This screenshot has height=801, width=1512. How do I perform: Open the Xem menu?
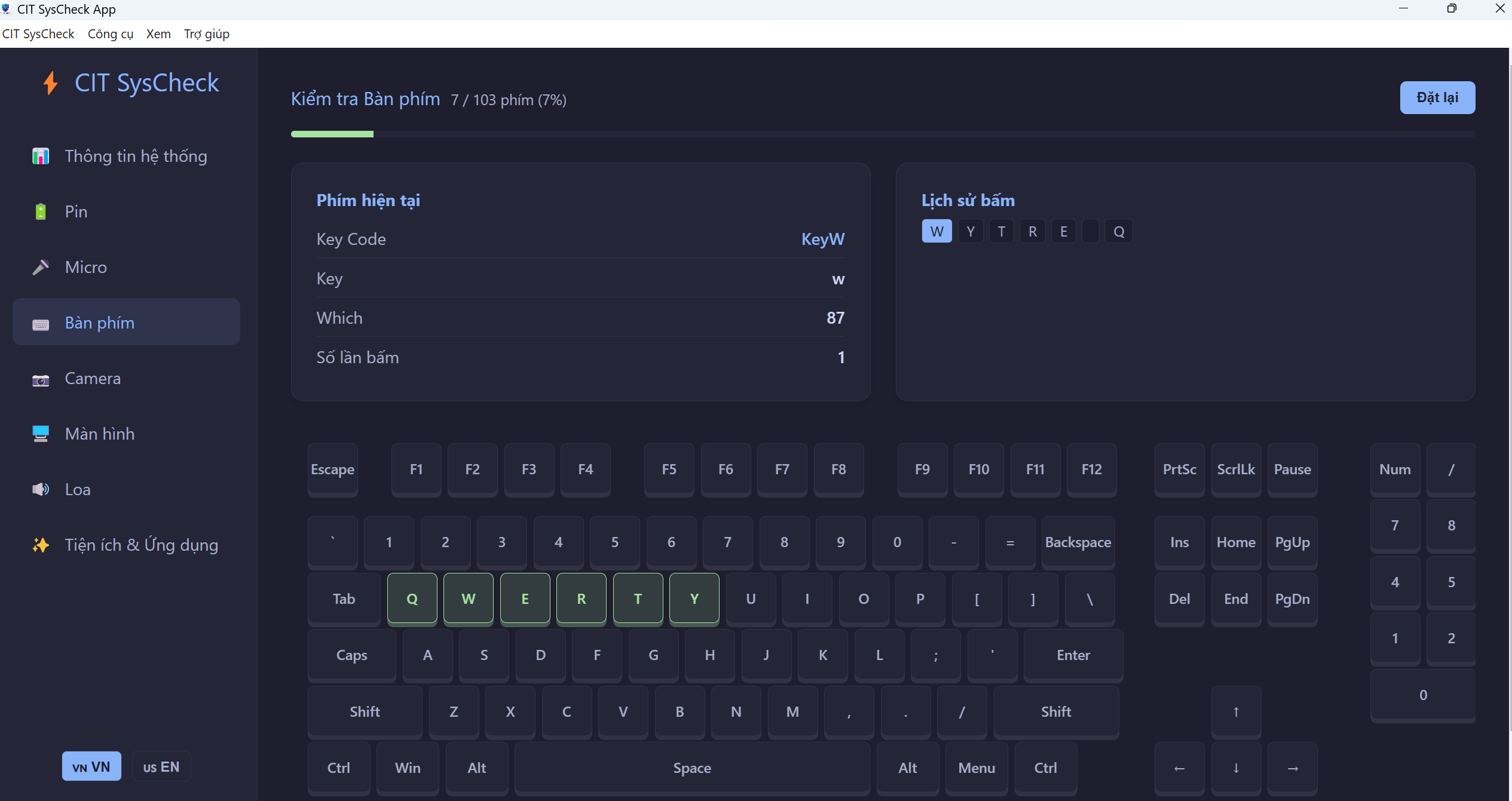point(158,34)
